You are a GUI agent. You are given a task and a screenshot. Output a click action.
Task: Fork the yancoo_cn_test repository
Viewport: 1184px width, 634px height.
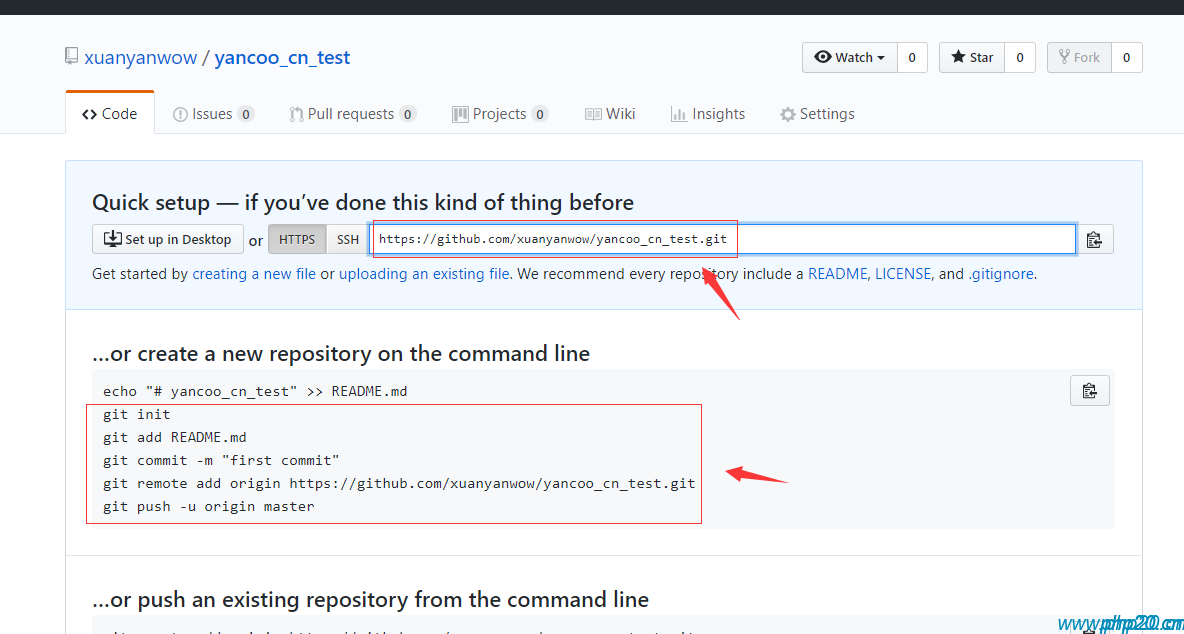(1079, 57)
